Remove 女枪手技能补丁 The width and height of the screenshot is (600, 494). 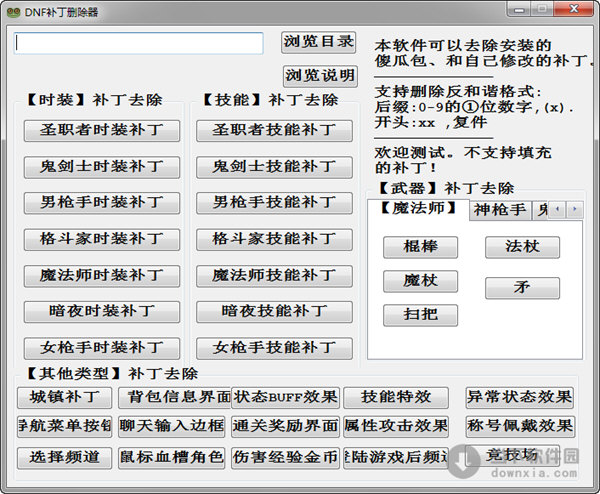(274, 348)
